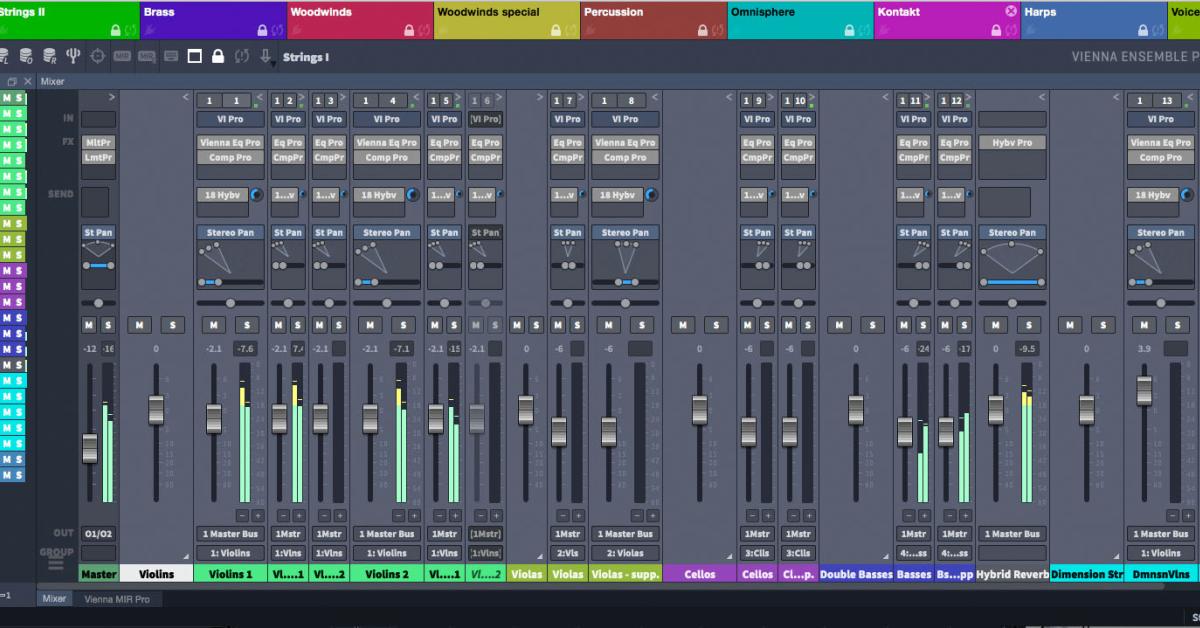Screen dimensions: 1200x628
Task: Mute the Dimension Strings channel
Action: click(x=1071, y=325)
